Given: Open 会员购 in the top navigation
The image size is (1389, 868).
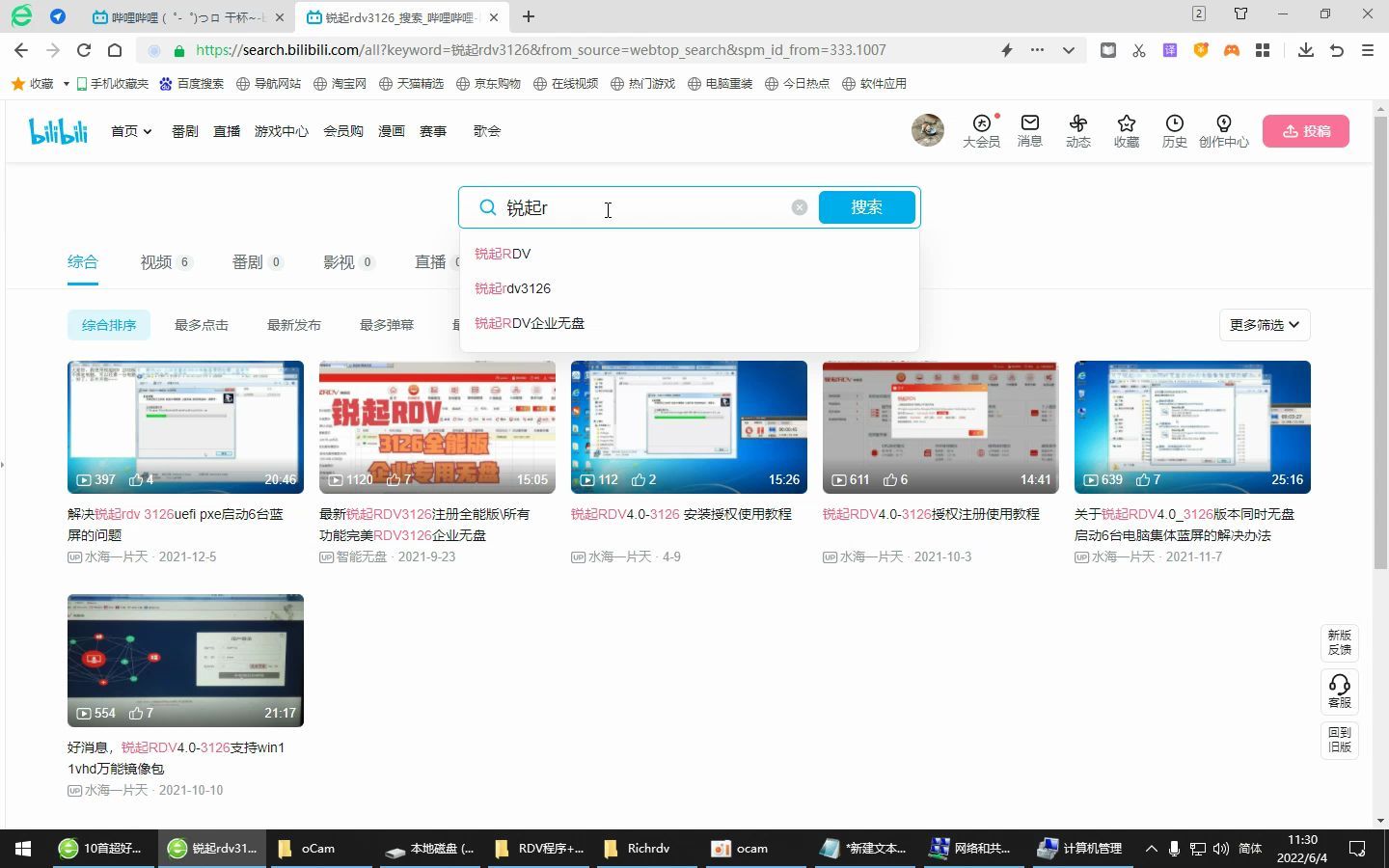Looking at the screenshot, I should pyautogui.click(x=343, y=131).
